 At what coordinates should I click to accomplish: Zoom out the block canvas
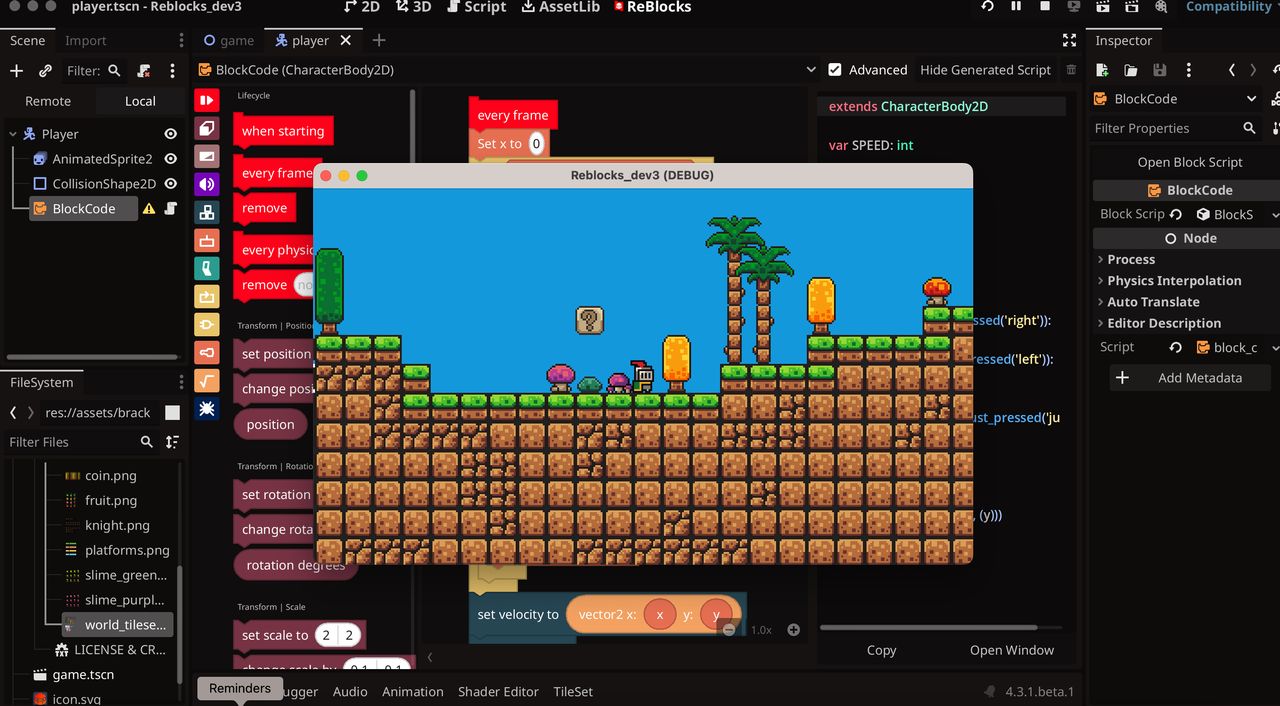tap(729, 630)
